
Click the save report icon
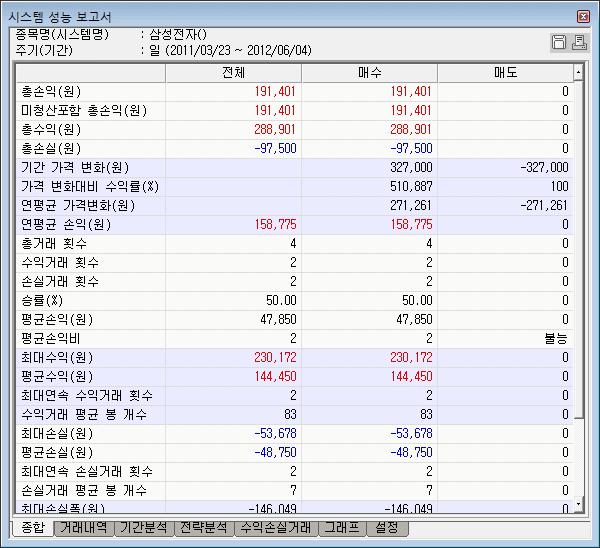(x=559, y=42)
